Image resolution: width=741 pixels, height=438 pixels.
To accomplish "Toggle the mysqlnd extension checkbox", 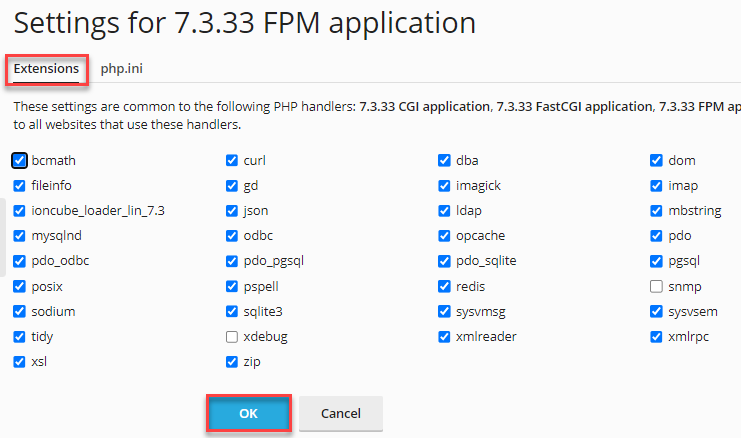I will tap(20, 236).
